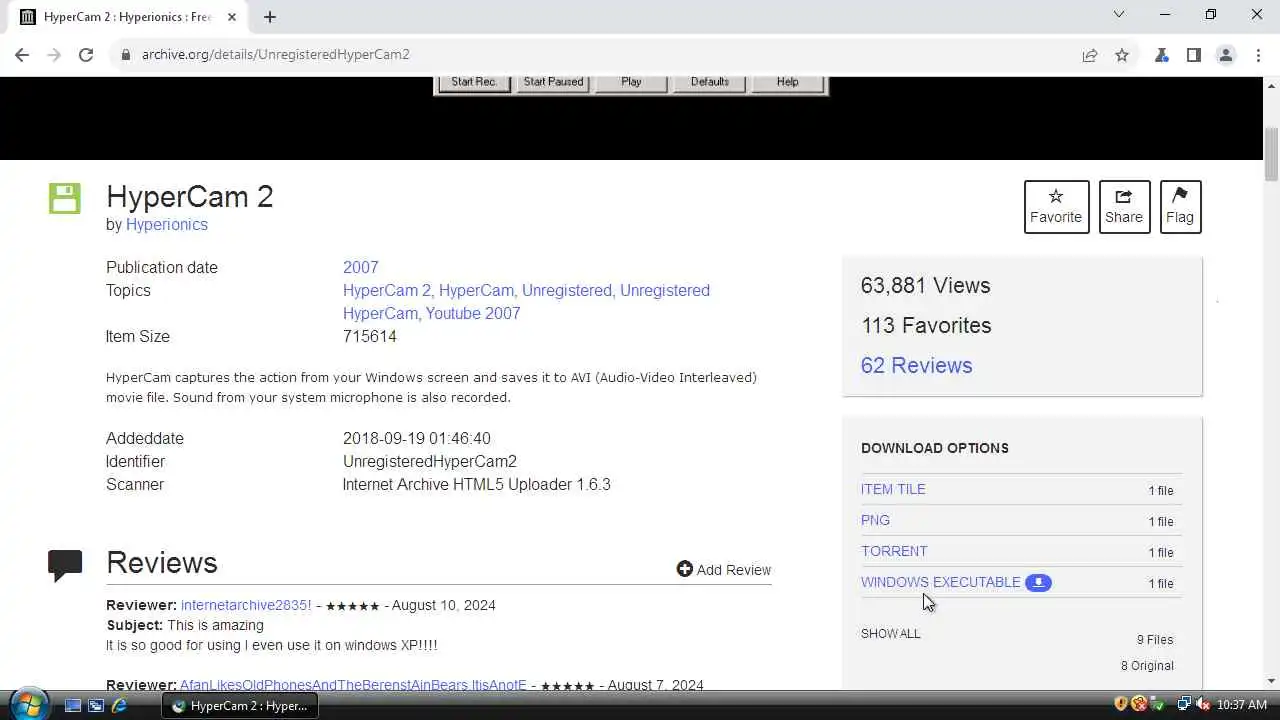Launch Internet Explorer from quick launch
The image size is (1280, 720).
tap(119, 705)
